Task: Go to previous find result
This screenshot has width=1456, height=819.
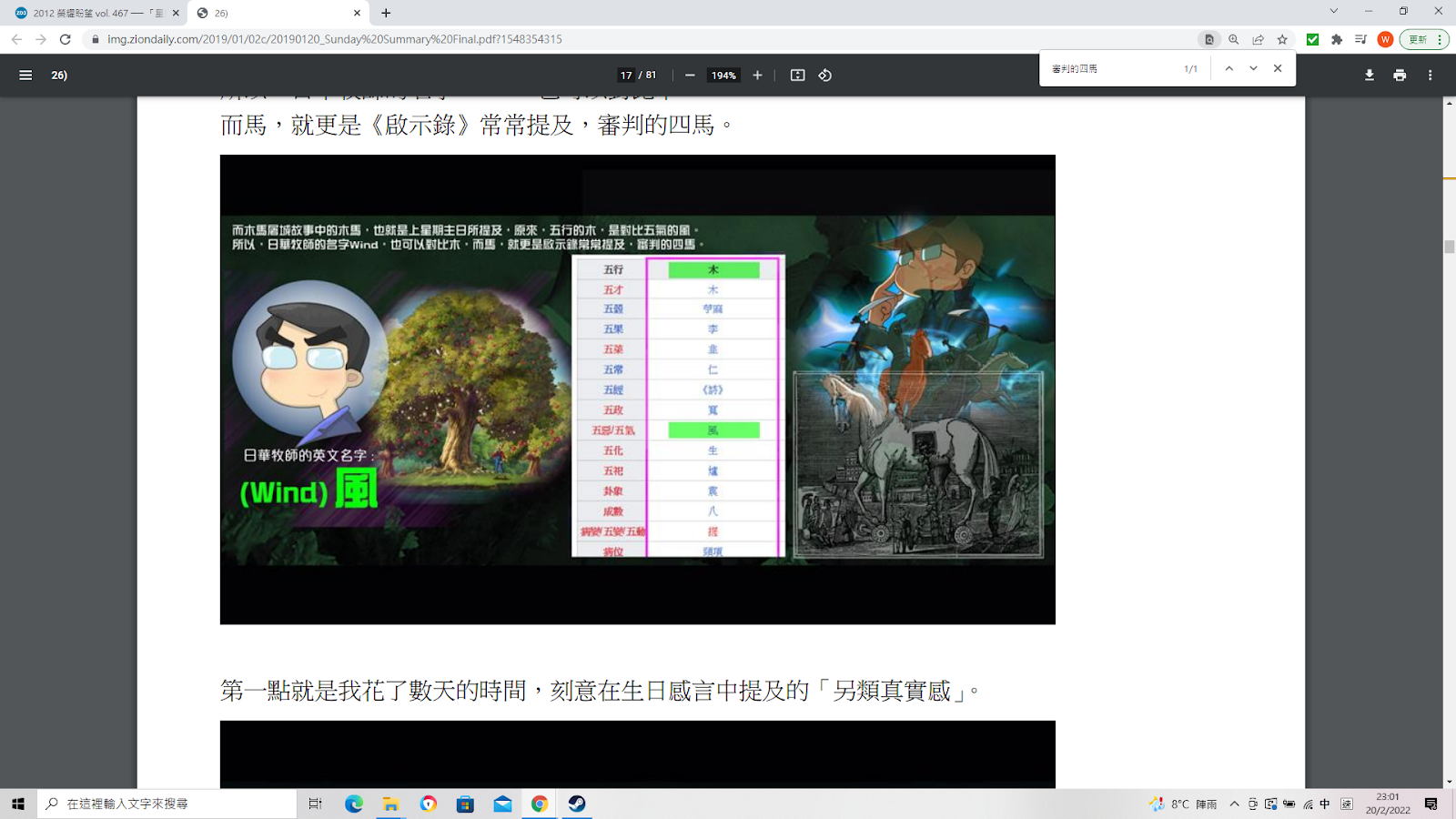Action: tap(1228, 68)
